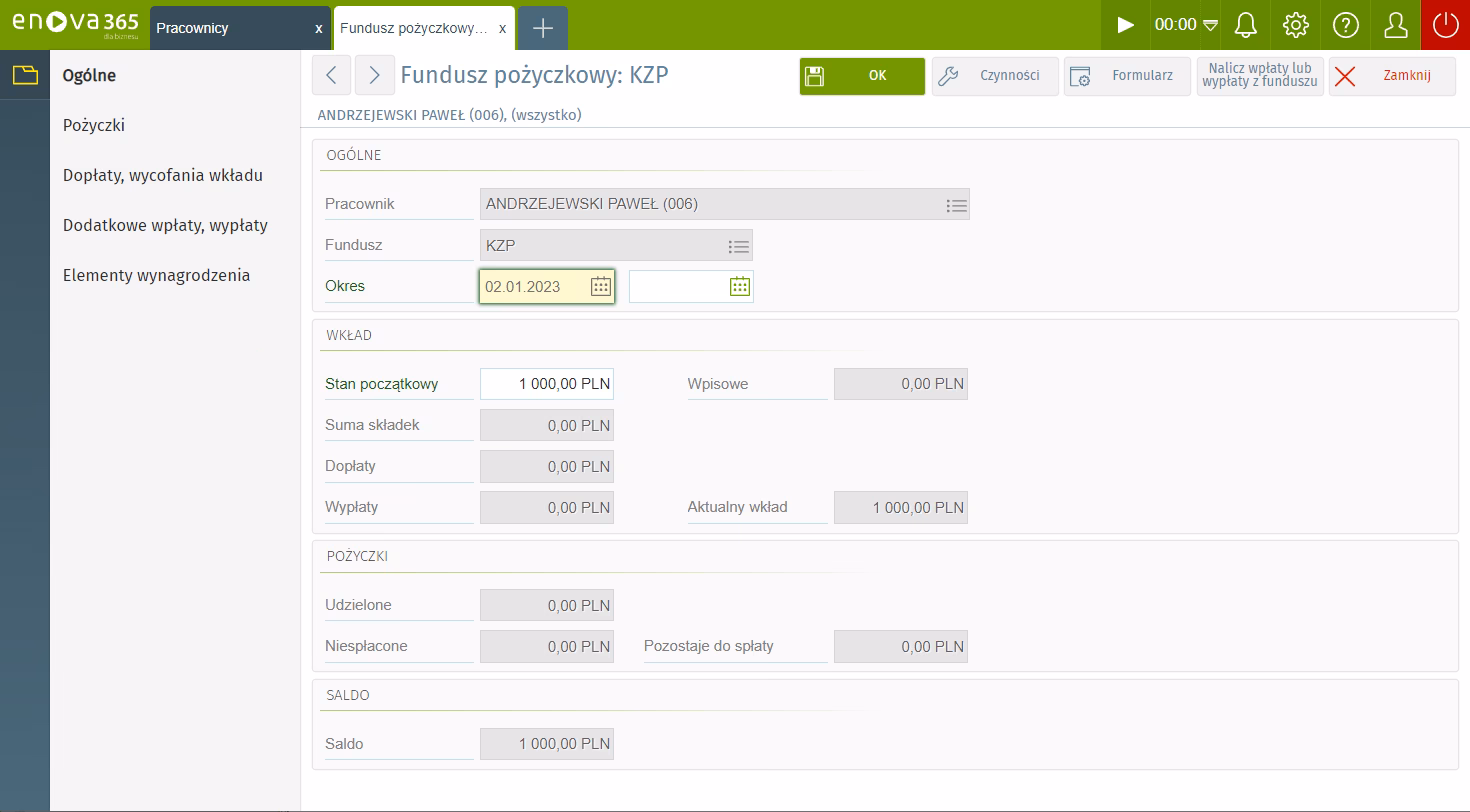The image size is (1470, 812).
Task: Click the Zamknij button
Action: [1392, 76]
